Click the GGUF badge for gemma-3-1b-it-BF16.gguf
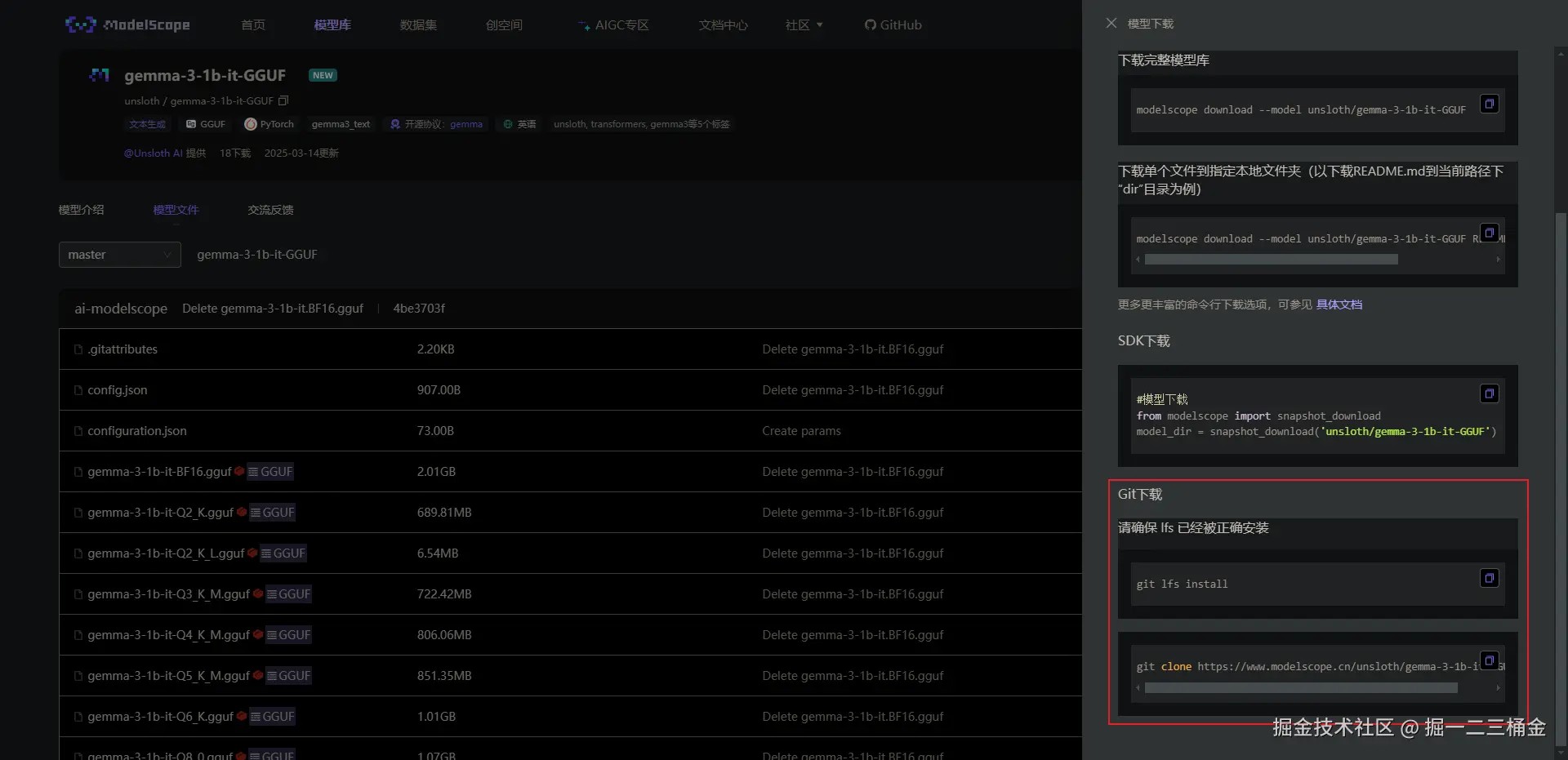Viewport: 1568px width, 760px height. 270,472
